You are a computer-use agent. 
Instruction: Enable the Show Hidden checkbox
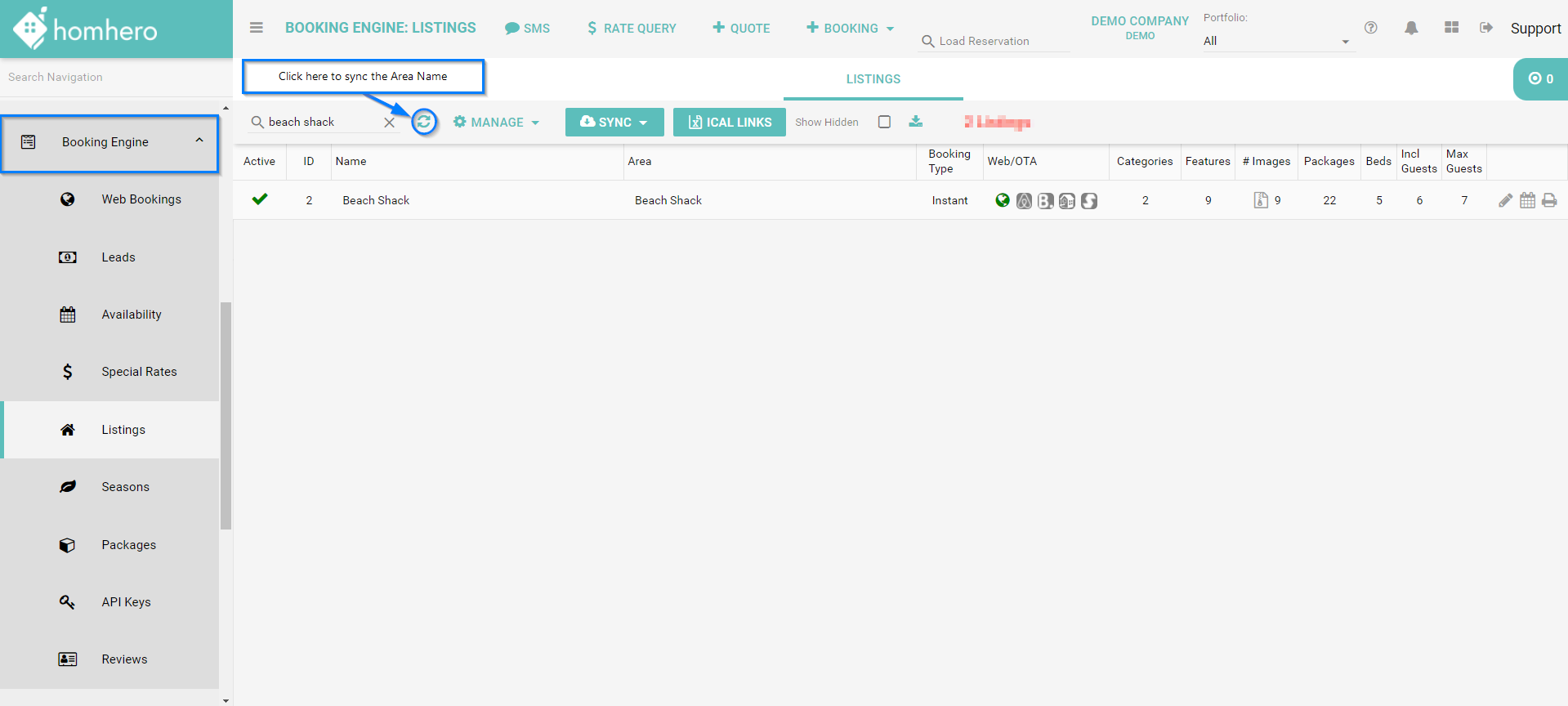tap(884, 122)
